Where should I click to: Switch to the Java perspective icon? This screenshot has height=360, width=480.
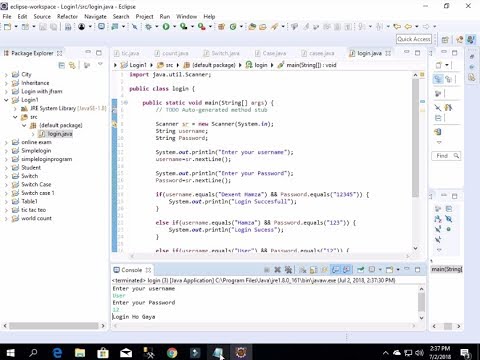pyautogui.click(x=471, y=40)
